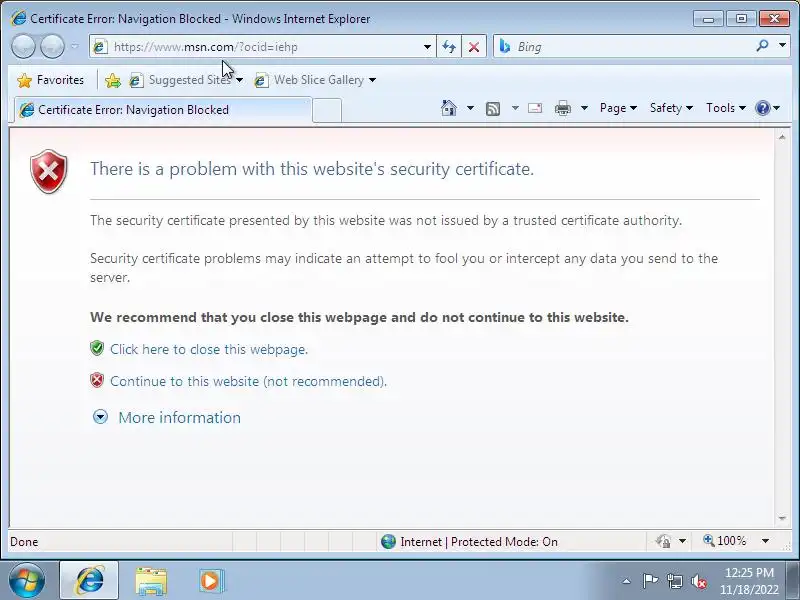Viewport: 800px width, 600px height.
Task: Click the security lock status icon
Action: click(663, 541)
